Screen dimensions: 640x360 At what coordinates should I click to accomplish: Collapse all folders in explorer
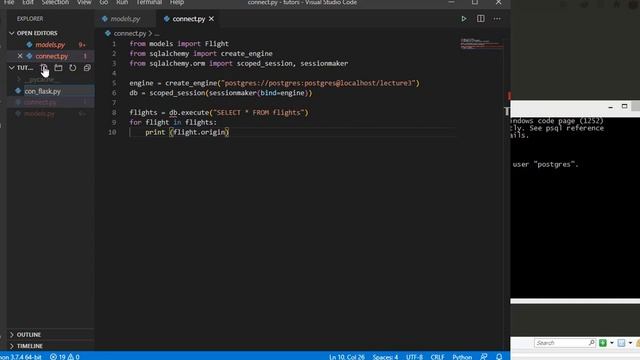coord(87,68)
